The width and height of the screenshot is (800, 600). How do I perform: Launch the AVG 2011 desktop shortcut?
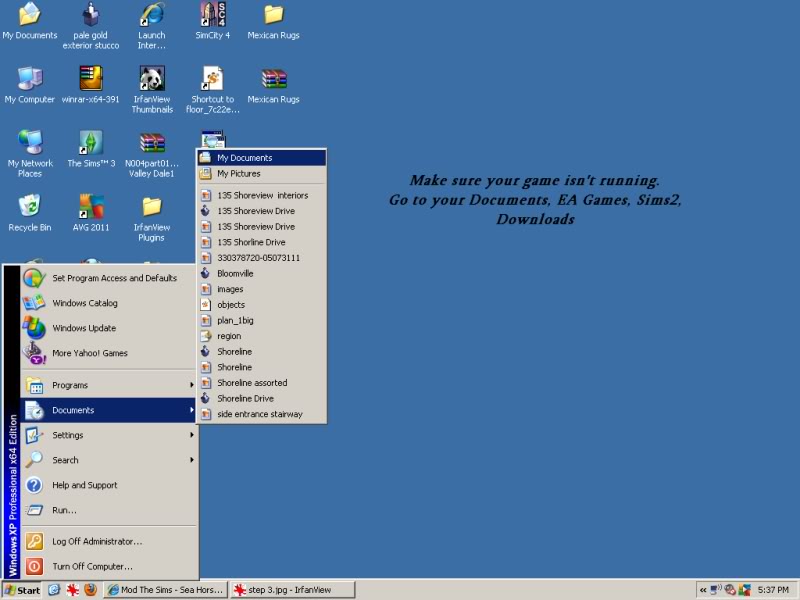[91, 213]
